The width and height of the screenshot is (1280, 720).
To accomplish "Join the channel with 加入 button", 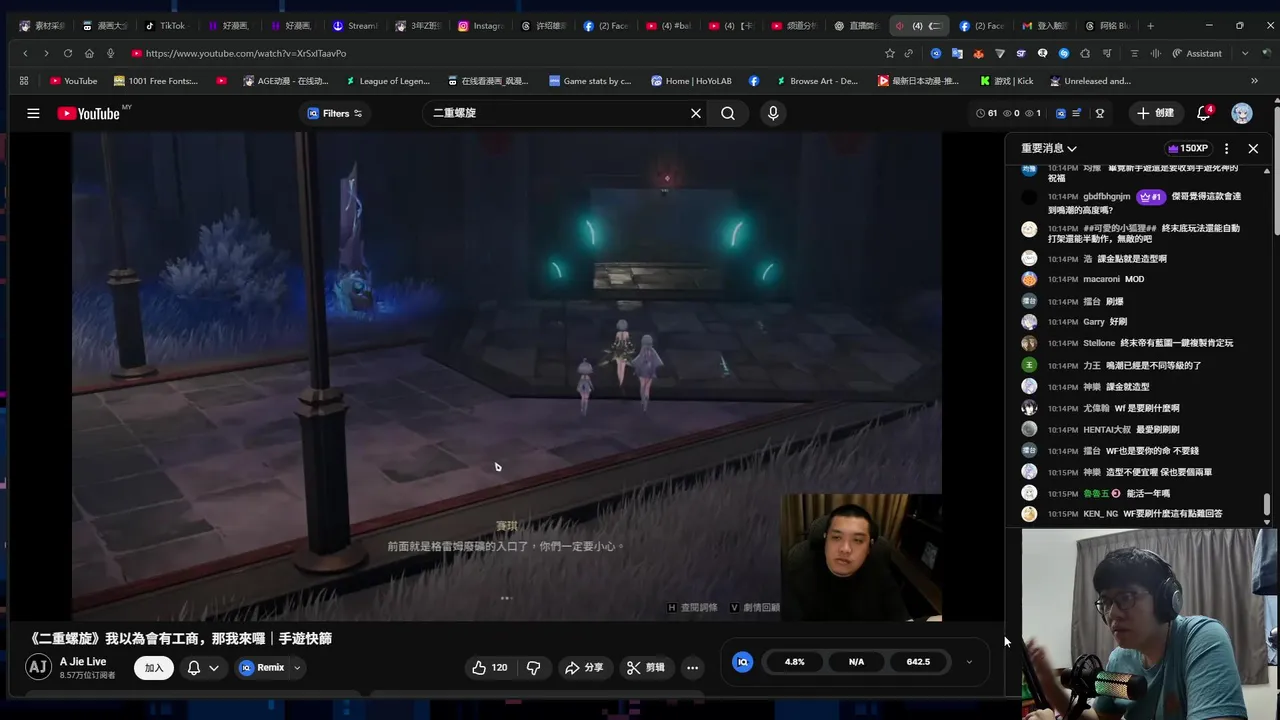I will (154, 668).
